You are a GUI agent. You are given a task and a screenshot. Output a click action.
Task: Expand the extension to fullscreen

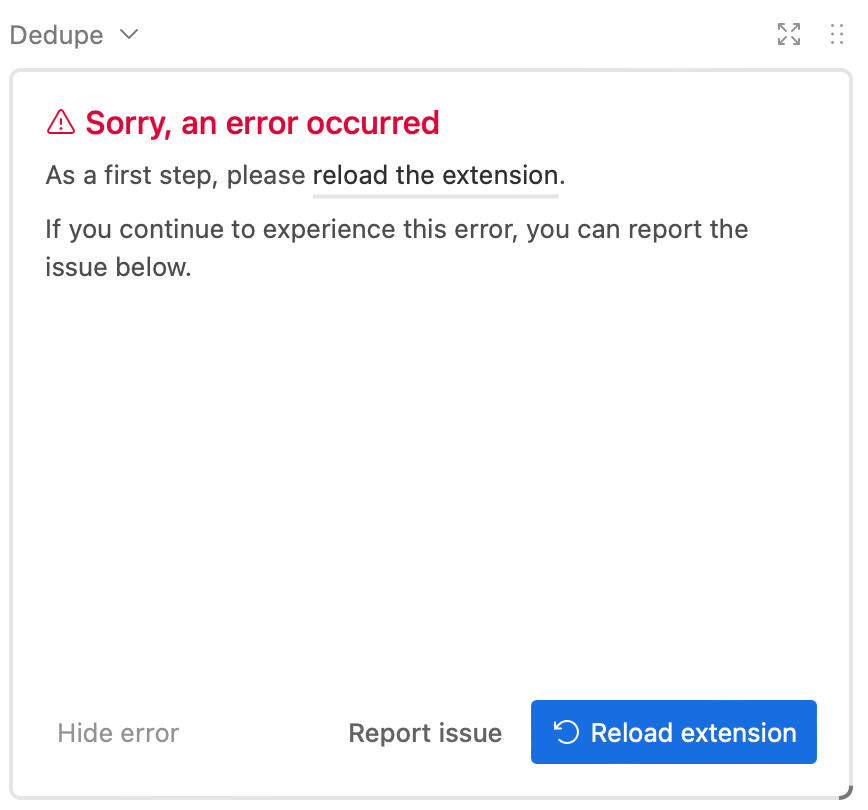tap(788, 34)
